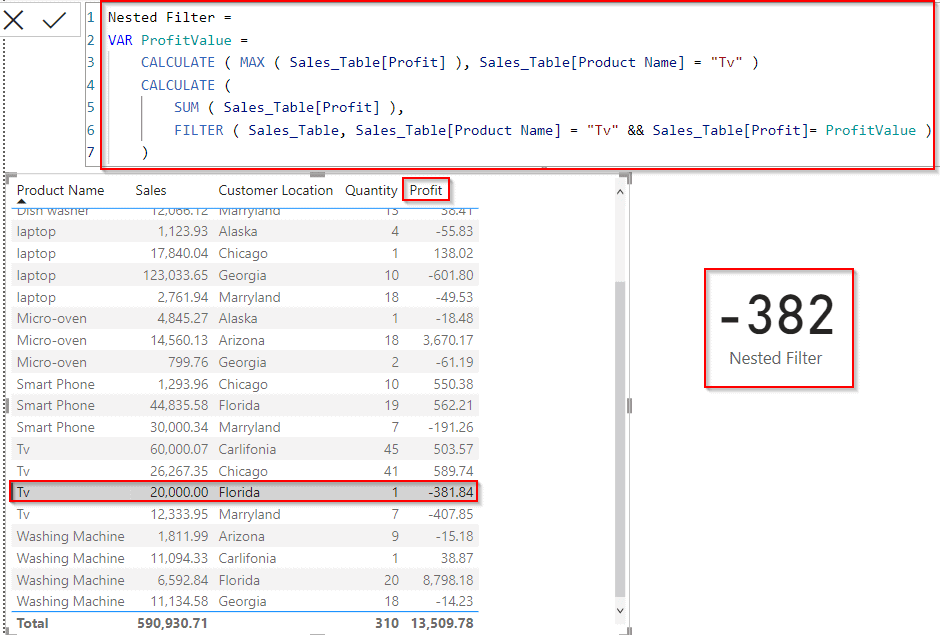
Task: Sort by the Sales column header
Action: (x=150, y=190)
